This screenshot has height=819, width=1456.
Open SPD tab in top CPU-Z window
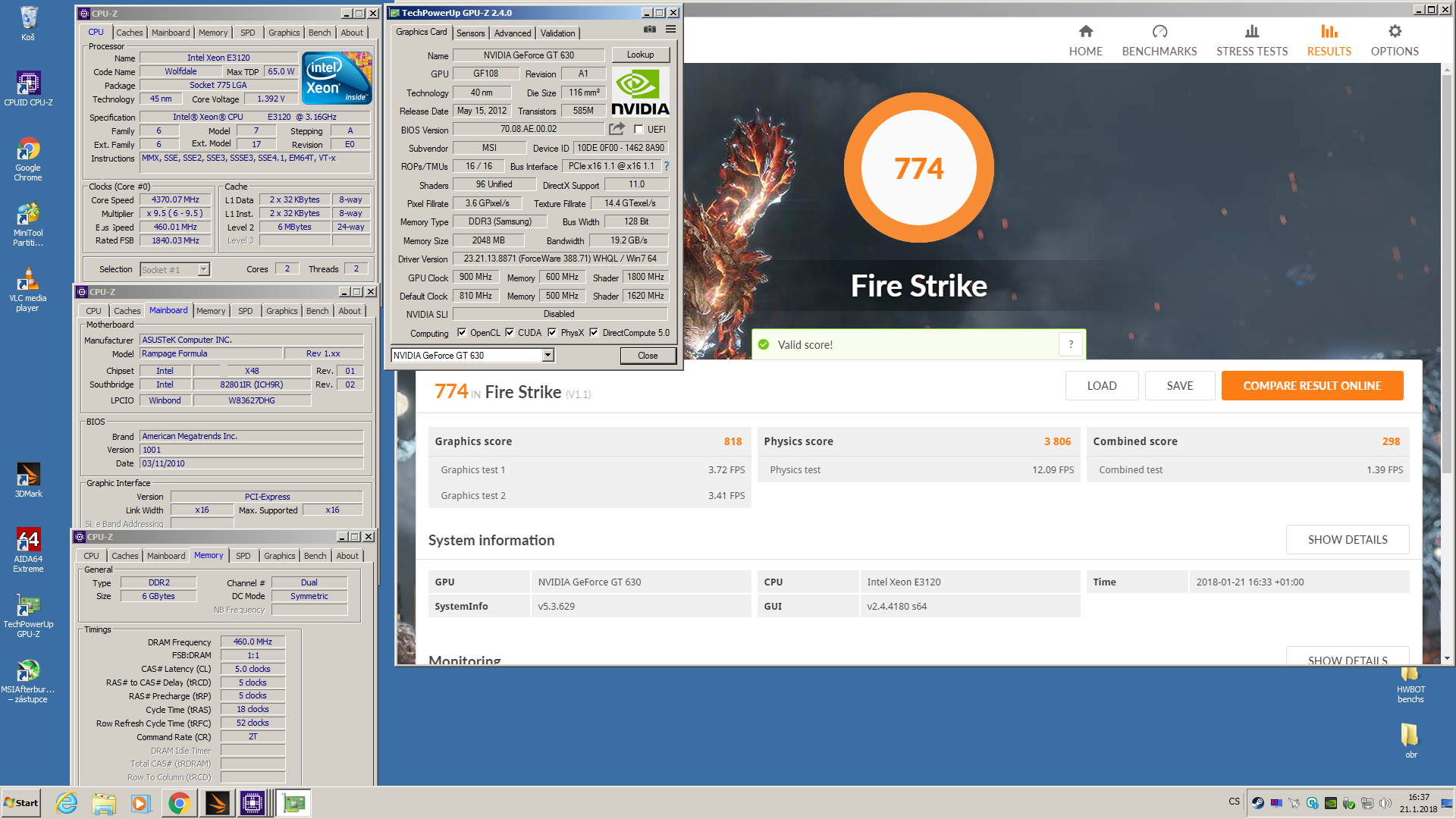click(247, 33)
